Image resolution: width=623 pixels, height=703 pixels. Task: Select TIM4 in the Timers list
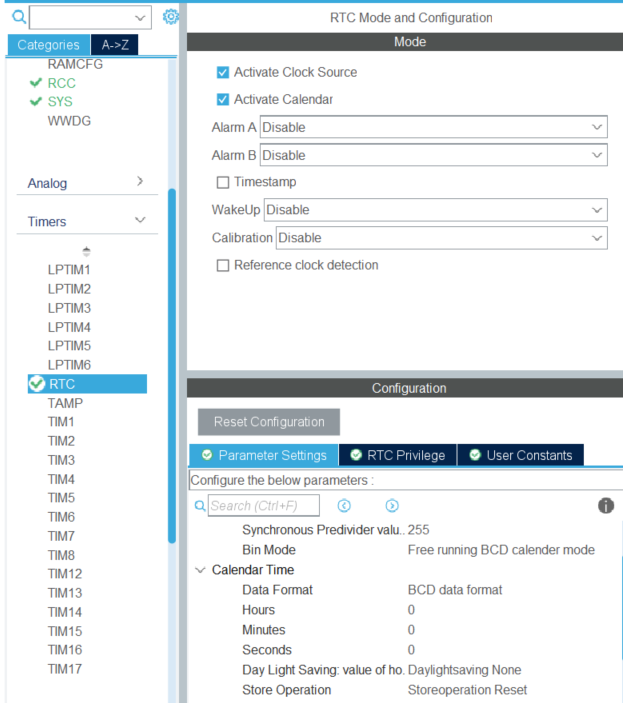click(61, 480)
